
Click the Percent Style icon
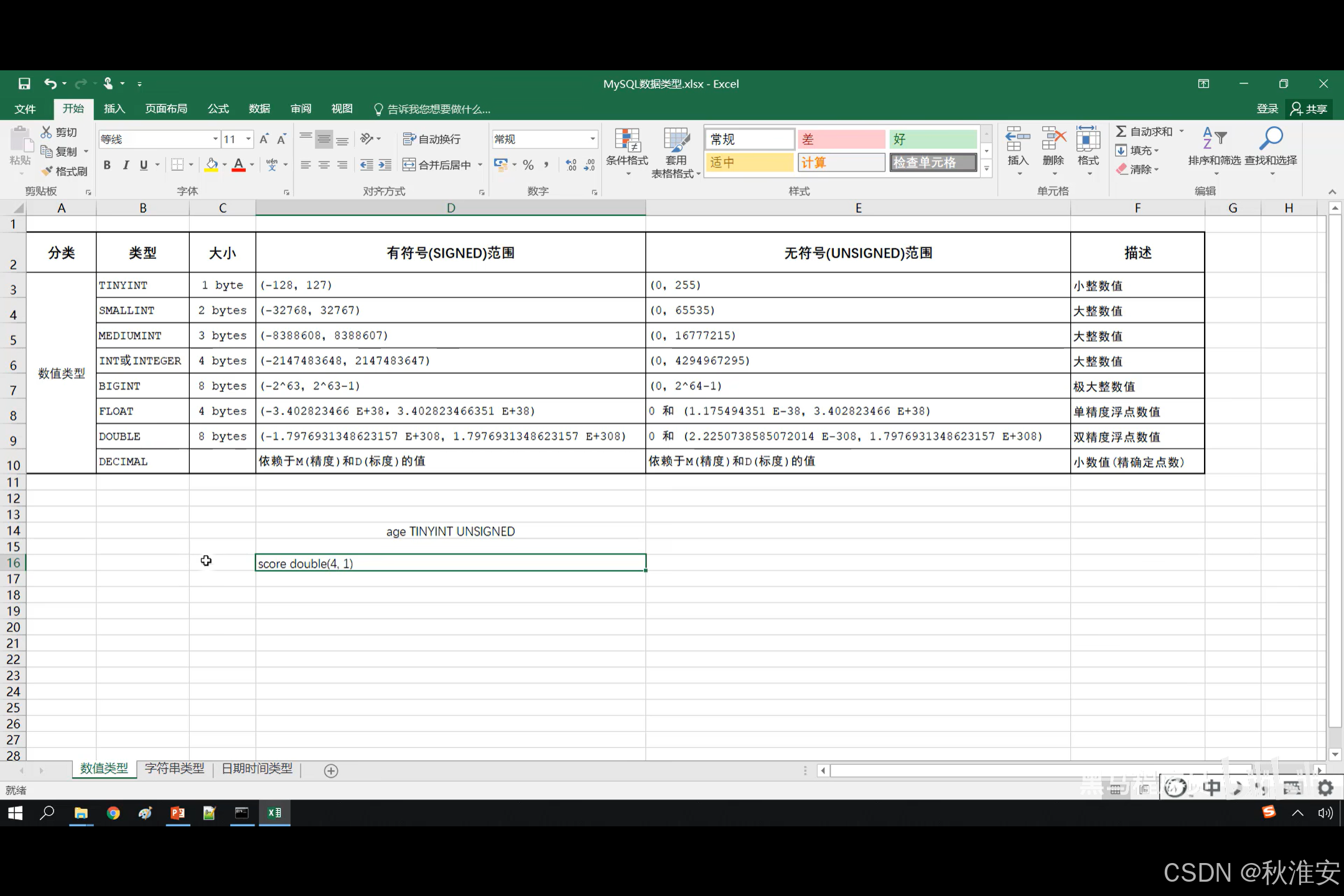(528, 165)
